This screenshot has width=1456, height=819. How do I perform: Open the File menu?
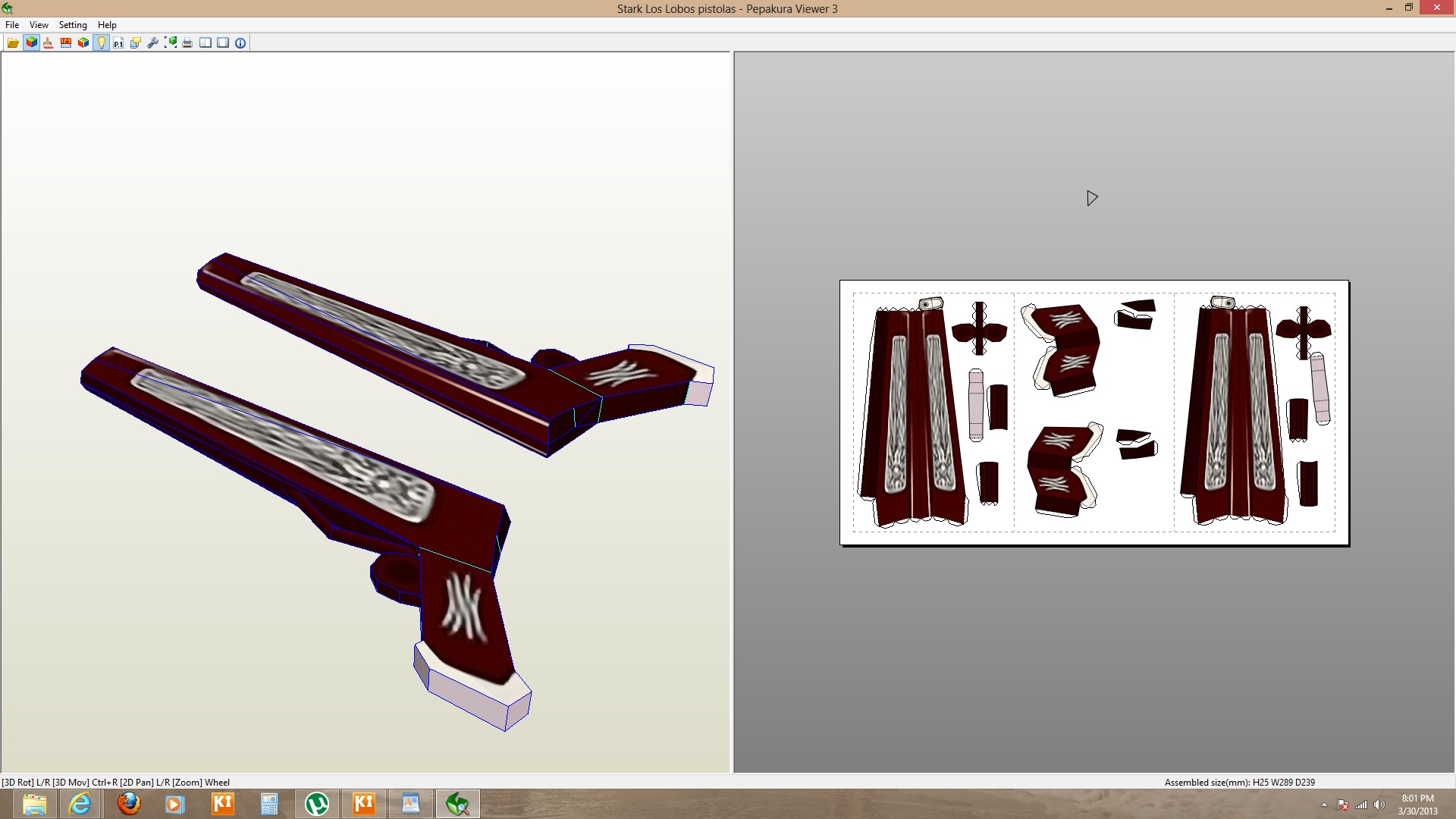[x=12, y=24]
